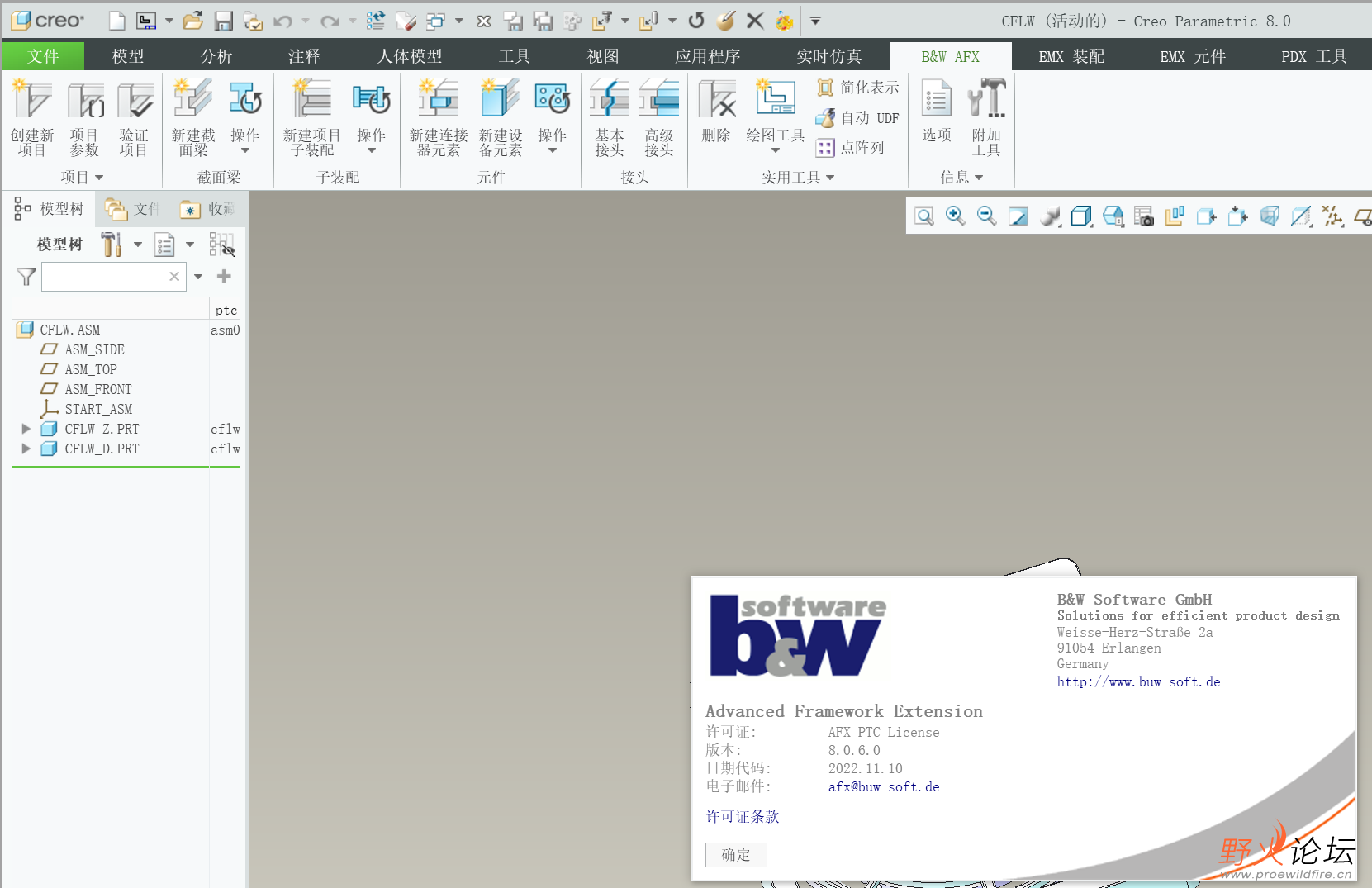The height and width of the screenshot is (888, 1372).
Task: Click the repaint icon in view toolbar
Action: pos(1018,216)
